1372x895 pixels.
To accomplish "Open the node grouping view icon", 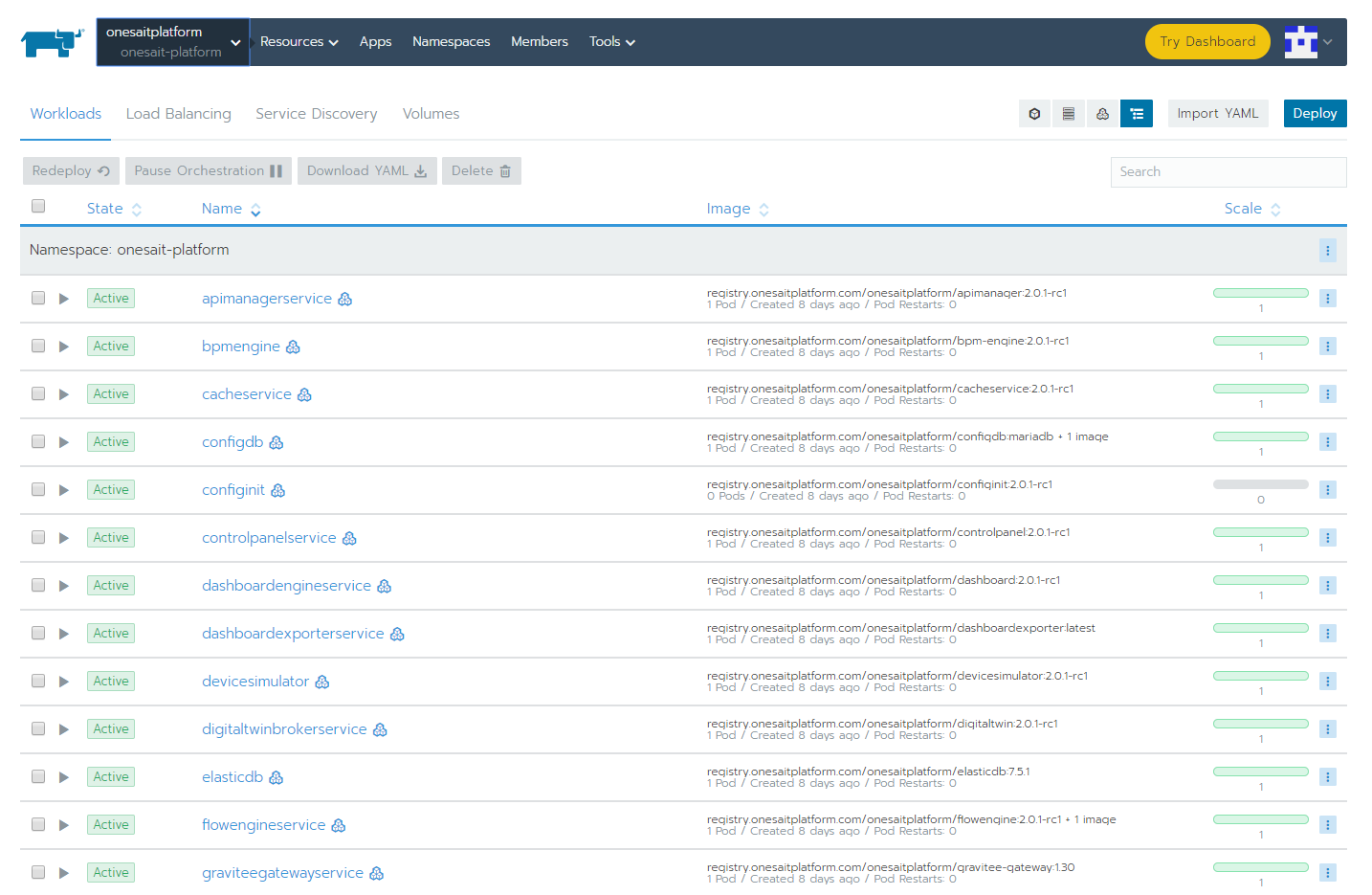I will pyautogui.click(x=1102, y=113).
